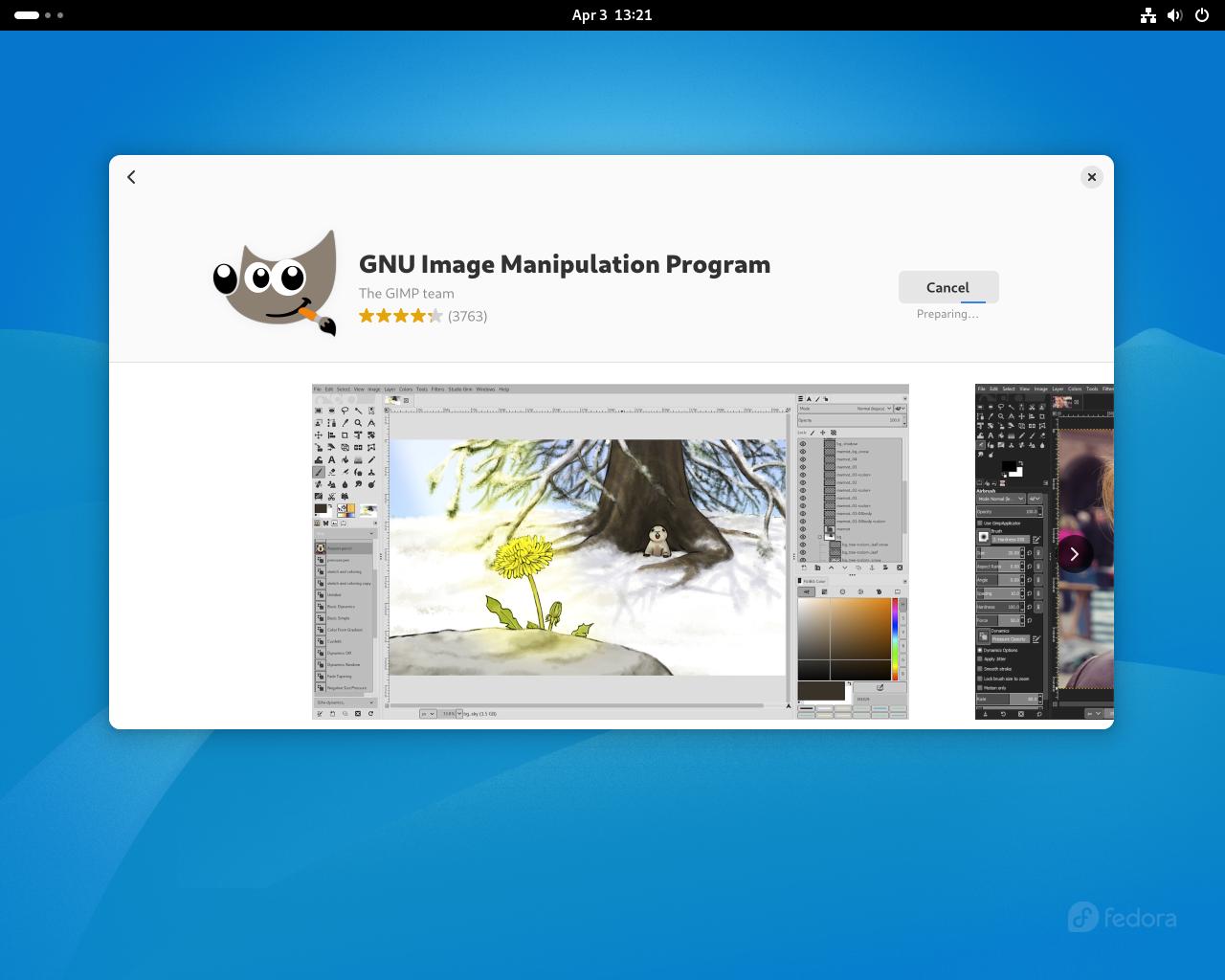1225x980 pixels.
Task: Click the volume speaker icon in top bar
Action: pos(1175,15)
